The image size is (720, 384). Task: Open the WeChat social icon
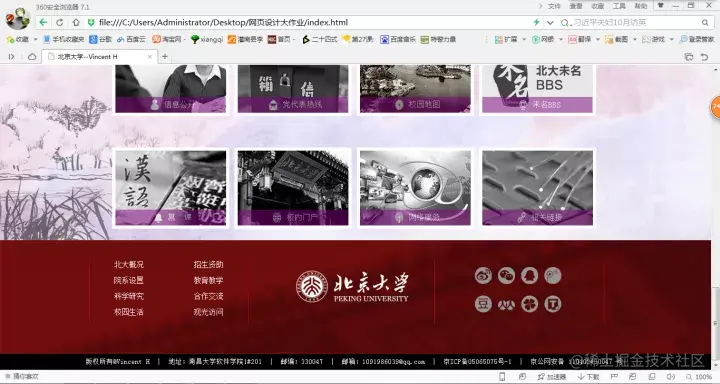(506, 276)
